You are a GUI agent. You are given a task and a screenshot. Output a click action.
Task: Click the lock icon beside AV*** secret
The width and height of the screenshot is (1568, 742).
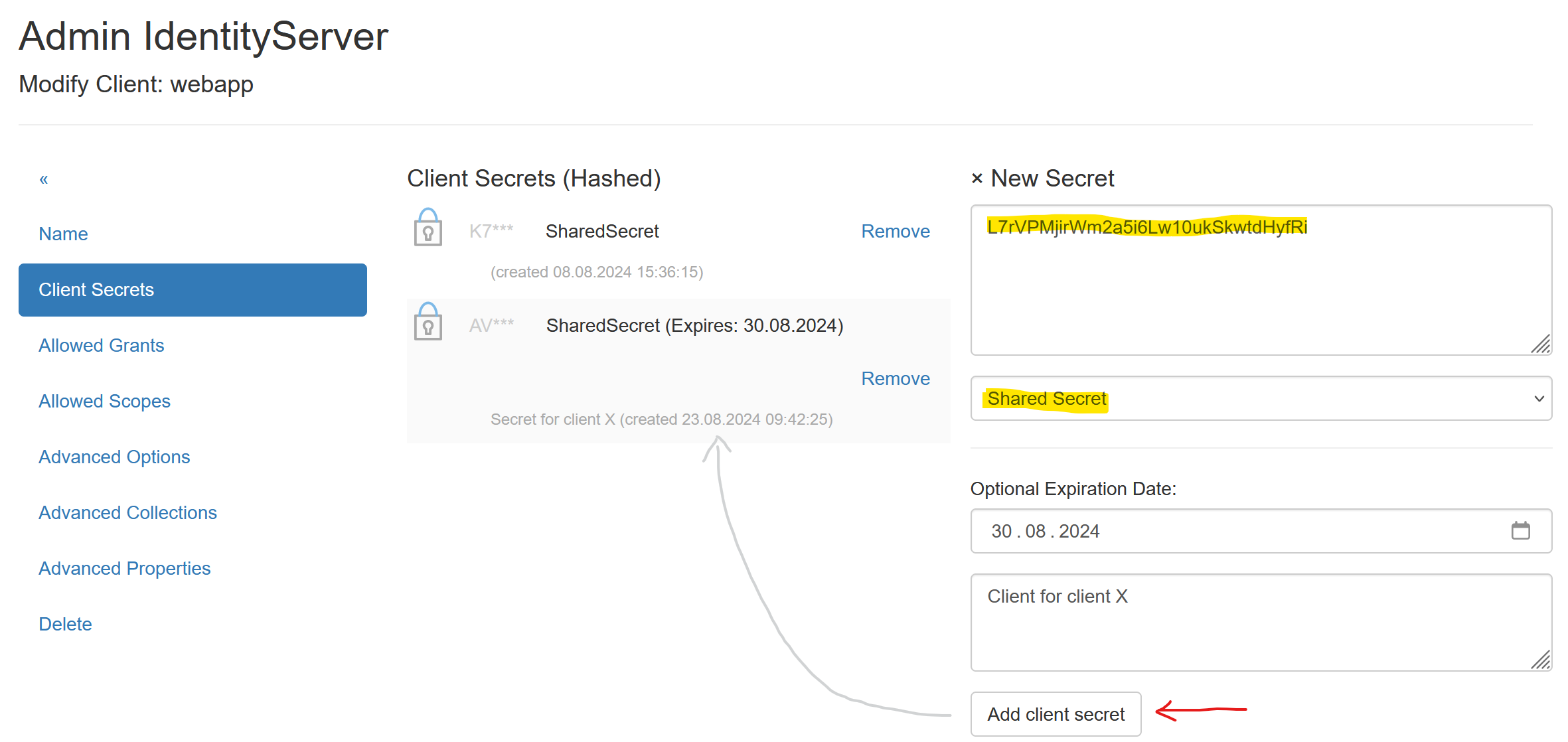pos(428,322)
